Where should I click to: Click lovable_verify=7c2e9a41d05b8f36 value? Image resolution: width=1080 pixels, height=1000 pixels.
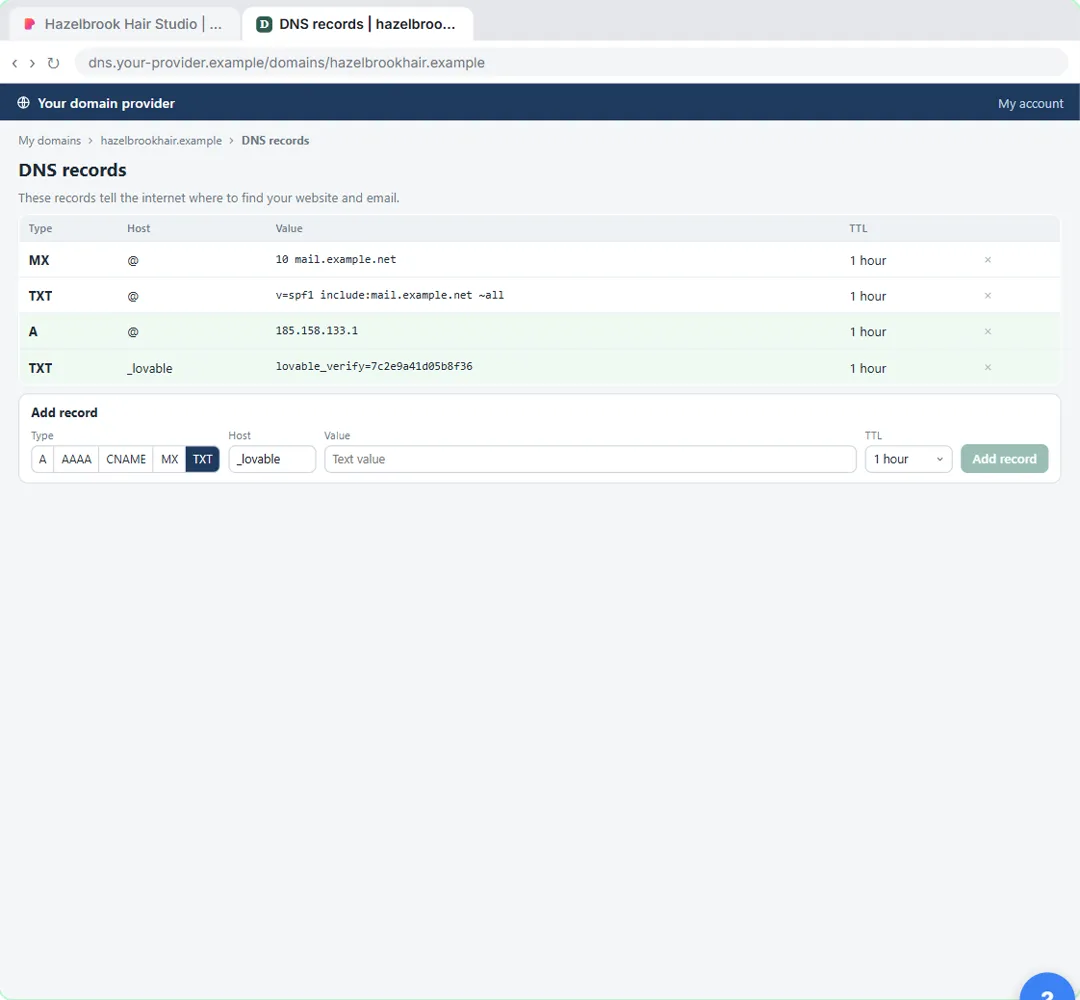pos(374,366)
